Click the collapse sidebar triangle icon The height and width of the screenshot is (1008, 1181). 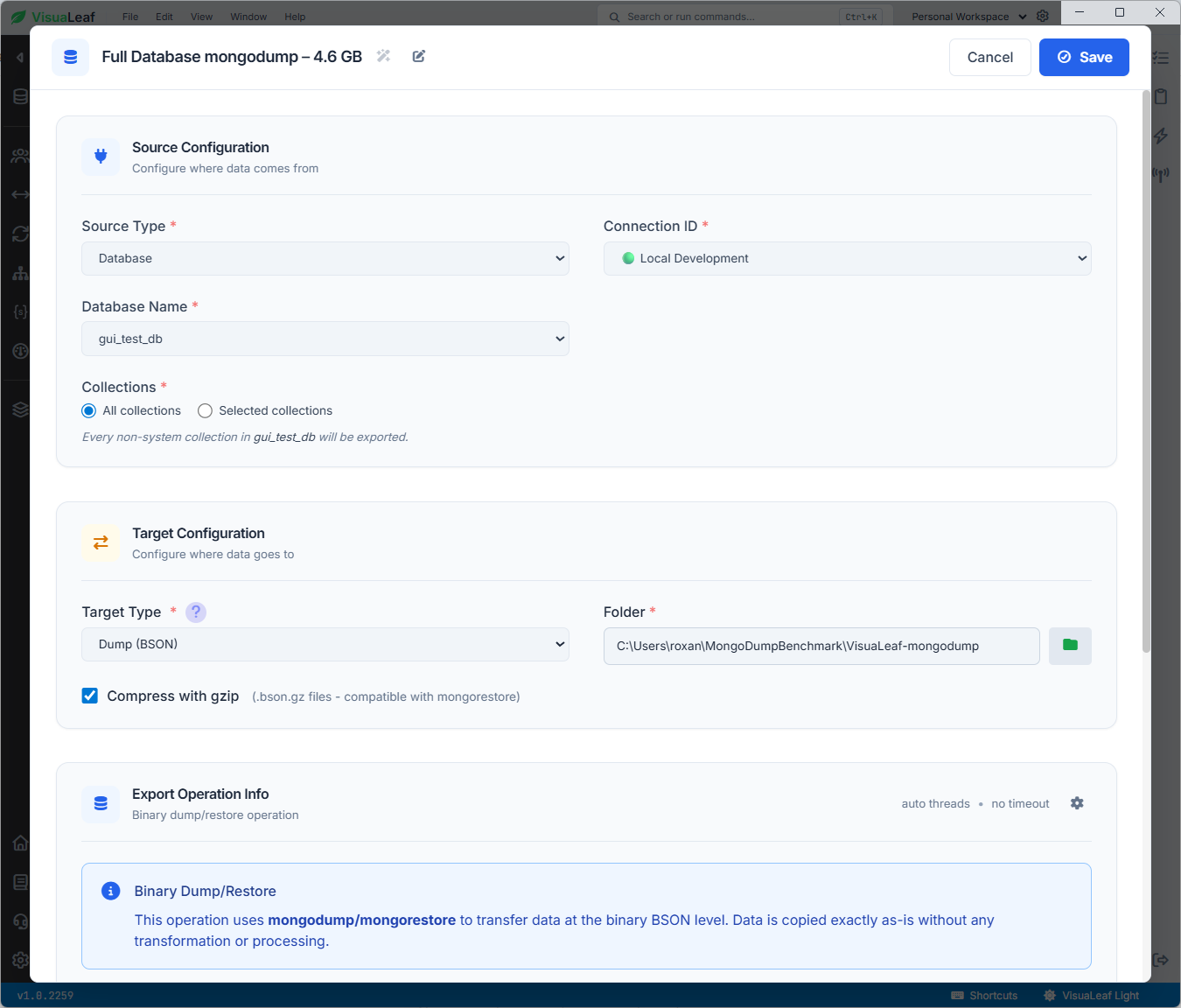(x=19, y=58)
